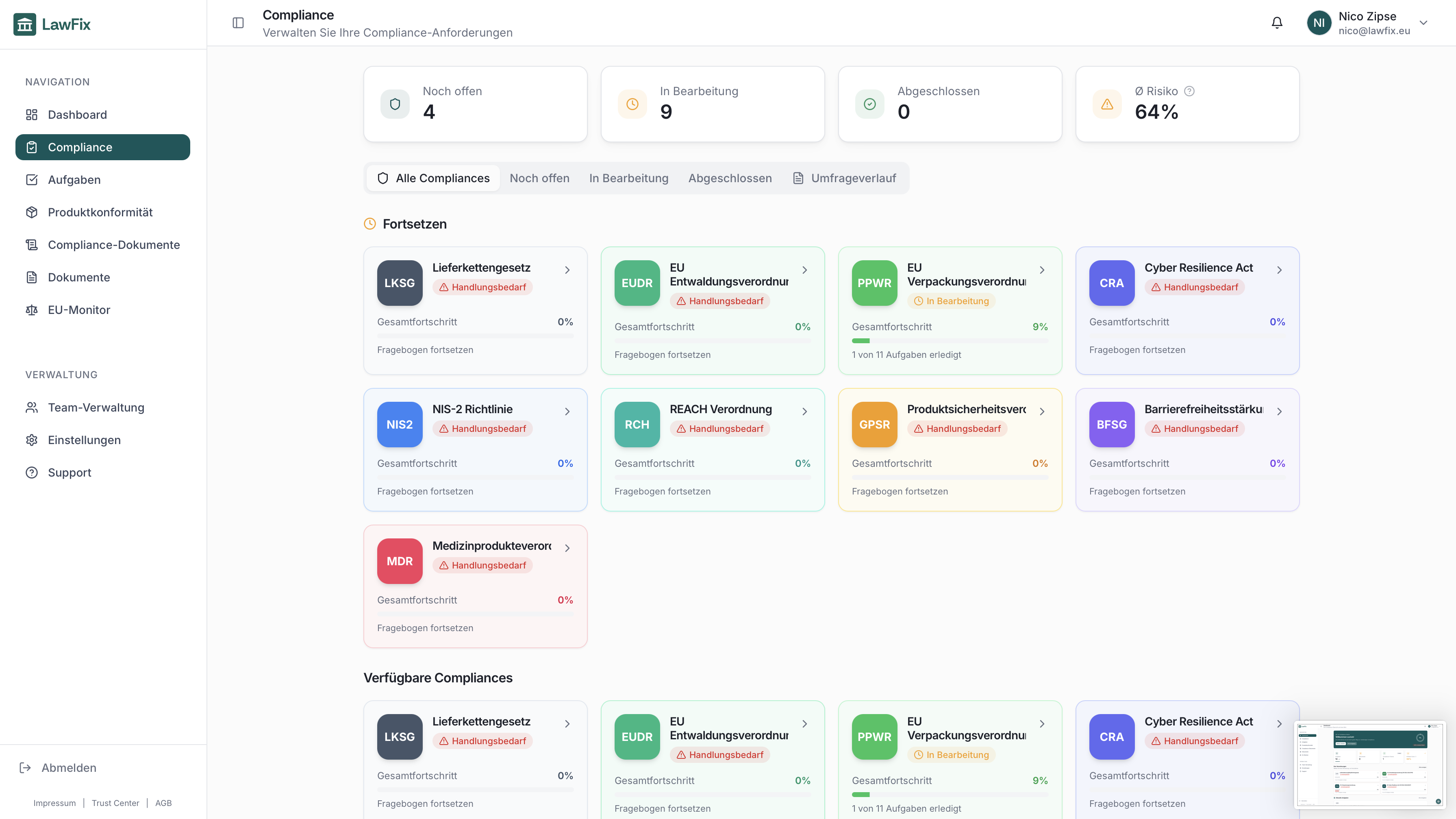This screenshot has height=819, width=1456.
Task: Switch to the Umfrageverlauf tab
Action: click(x=844, y=178)
